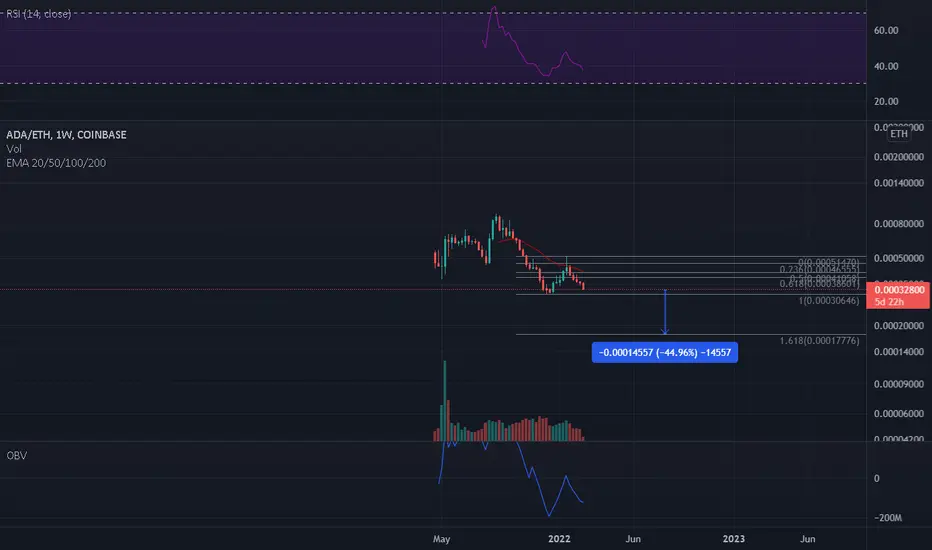Click the blue measurement label showing -44.96%
The height and width of the screenshot is (550, 932).
coord(665,353)
